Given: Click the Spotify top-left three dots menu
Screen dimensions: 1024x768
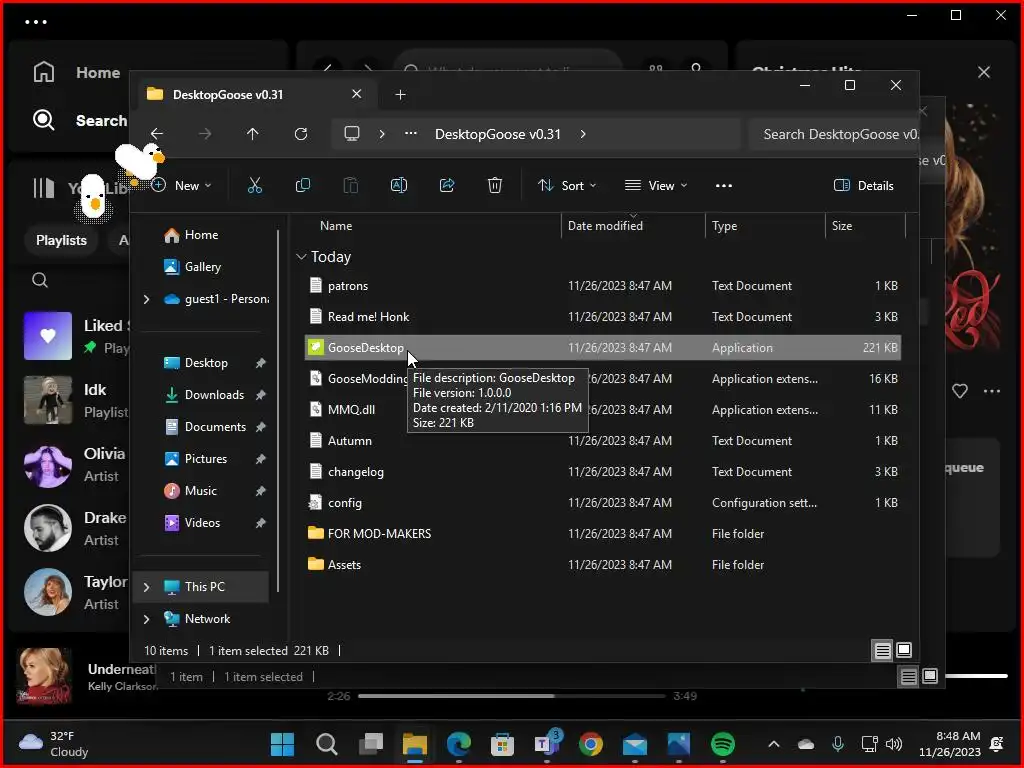Looking at the screenshot, I should (x=36, y=22).
